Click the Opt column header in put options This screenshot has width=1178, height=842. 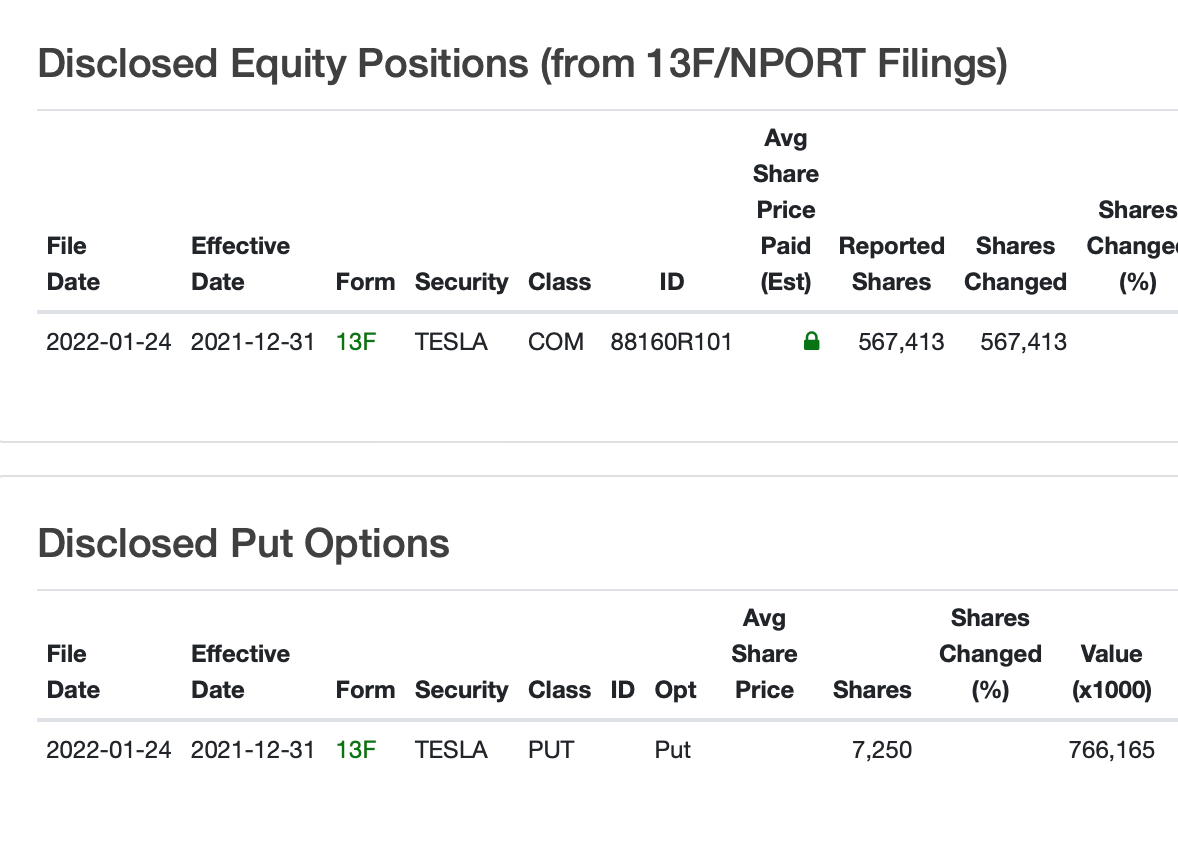pyautogui.click(x=675, y=690)
